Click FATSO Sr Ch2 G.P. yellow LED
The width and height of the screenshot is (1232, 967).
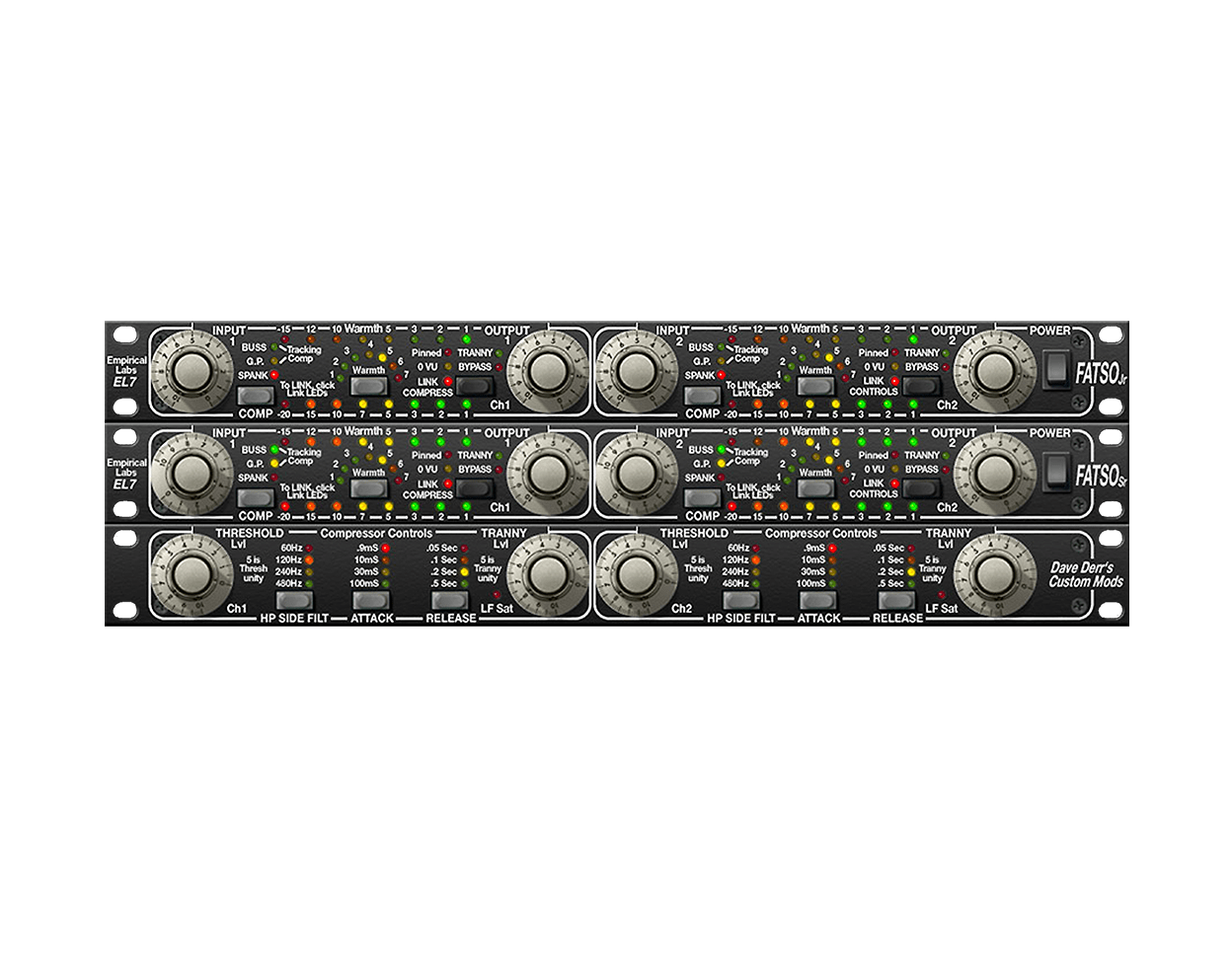click(721, 464)
